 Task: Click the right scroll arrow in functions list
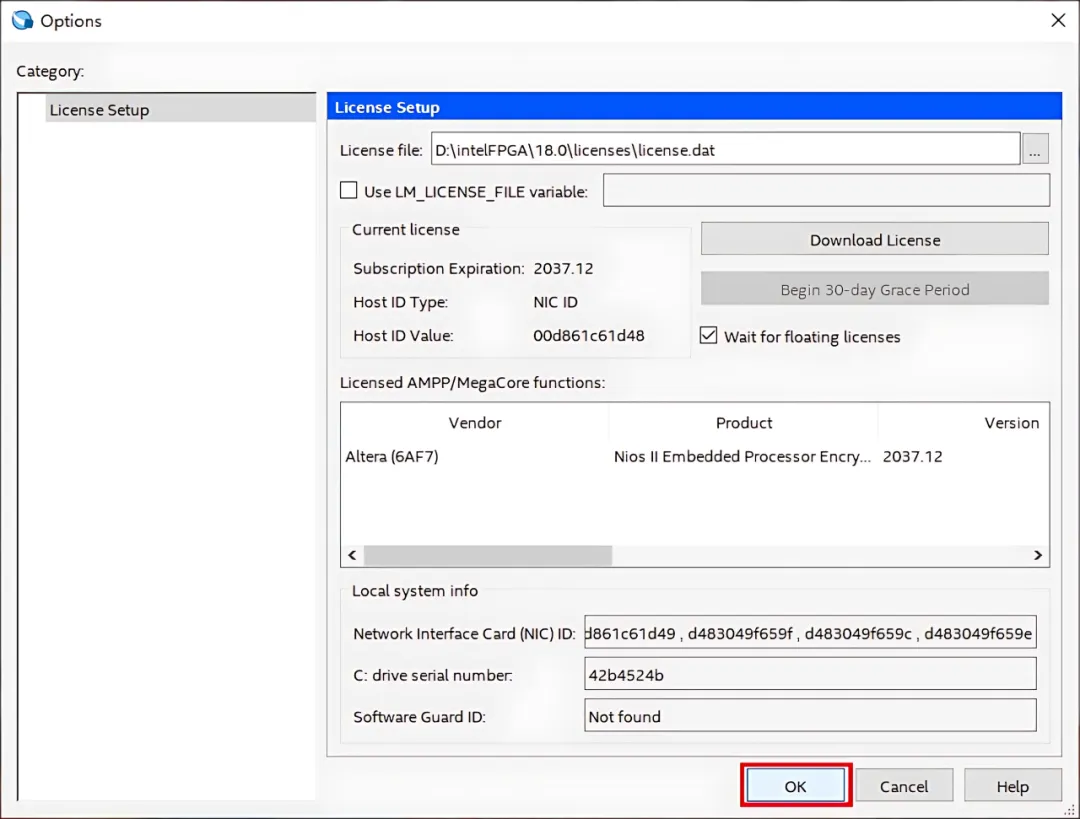pyautogui.click(x=1038, y=555)
